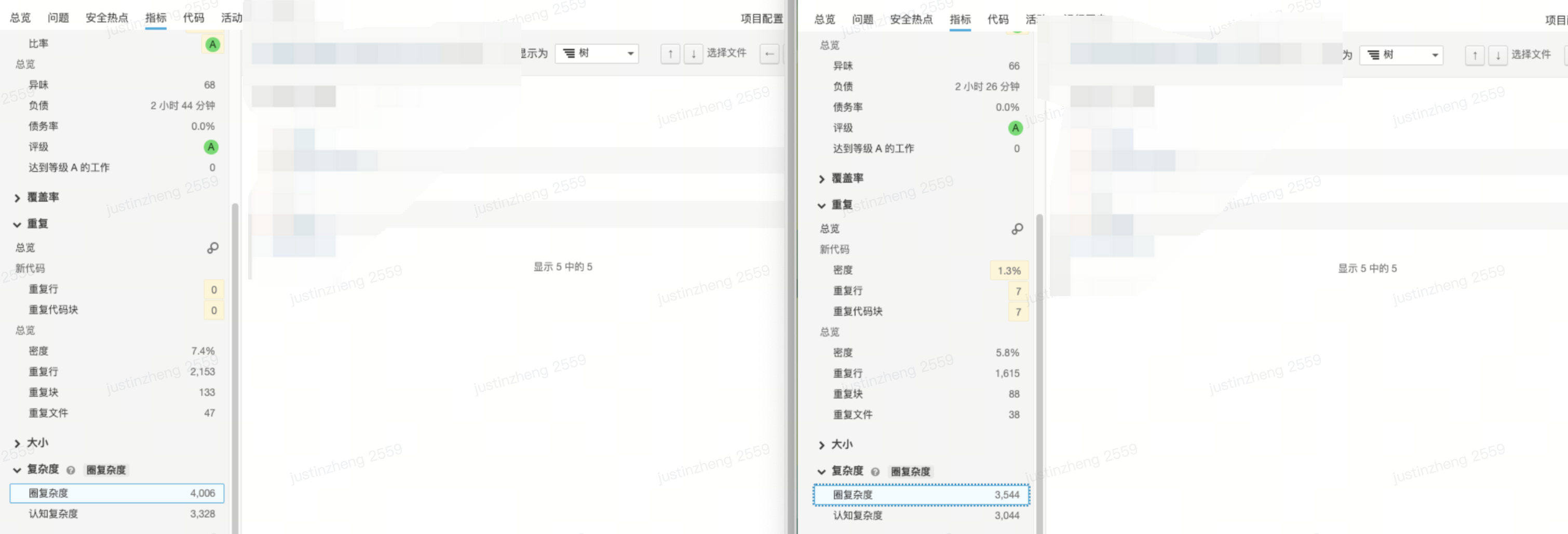Click the down arrow in the left pane toolbar
The width and height of the screenshot is (1568, 534).
pos(693,54)
